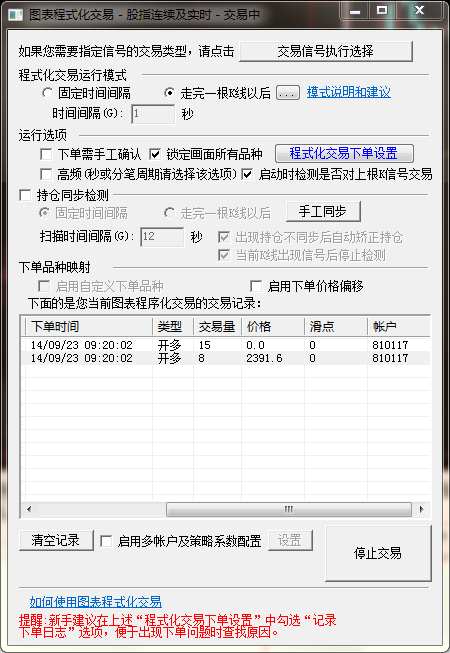Click the horizontal scrollbar thumb
The height and width of the screenshot is (653, 450).
pyautogui.click(x=288, y=509)
